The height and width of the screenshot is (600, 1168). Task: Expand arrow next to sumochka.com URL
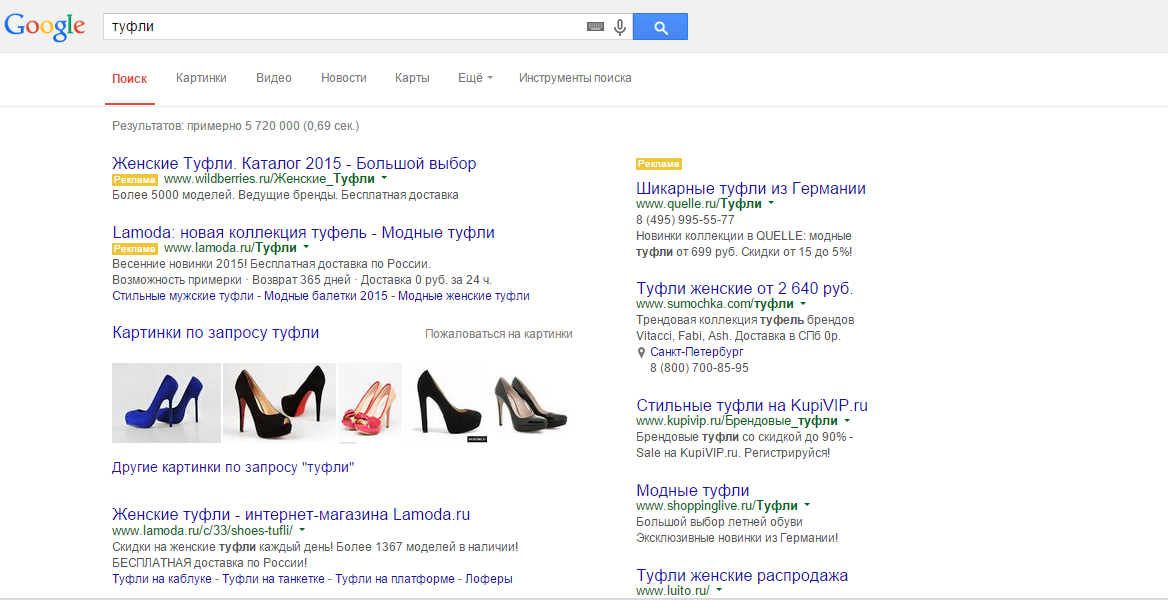click(803, 304)
